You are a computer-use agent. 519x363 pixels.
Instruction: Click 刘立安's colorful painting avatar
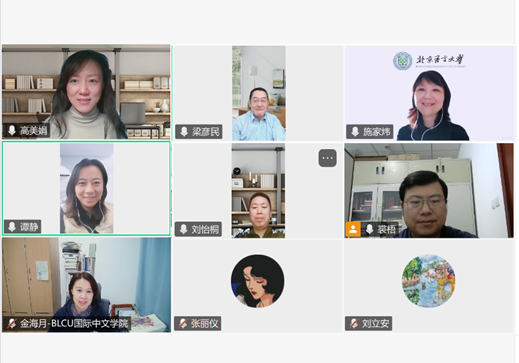click(x=428, y=281)
